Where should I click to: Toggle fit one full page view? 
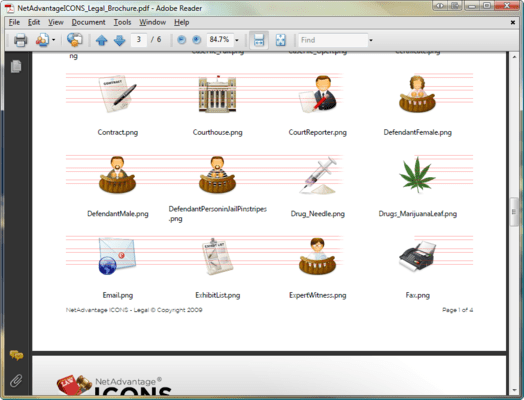tap(281, 40)
